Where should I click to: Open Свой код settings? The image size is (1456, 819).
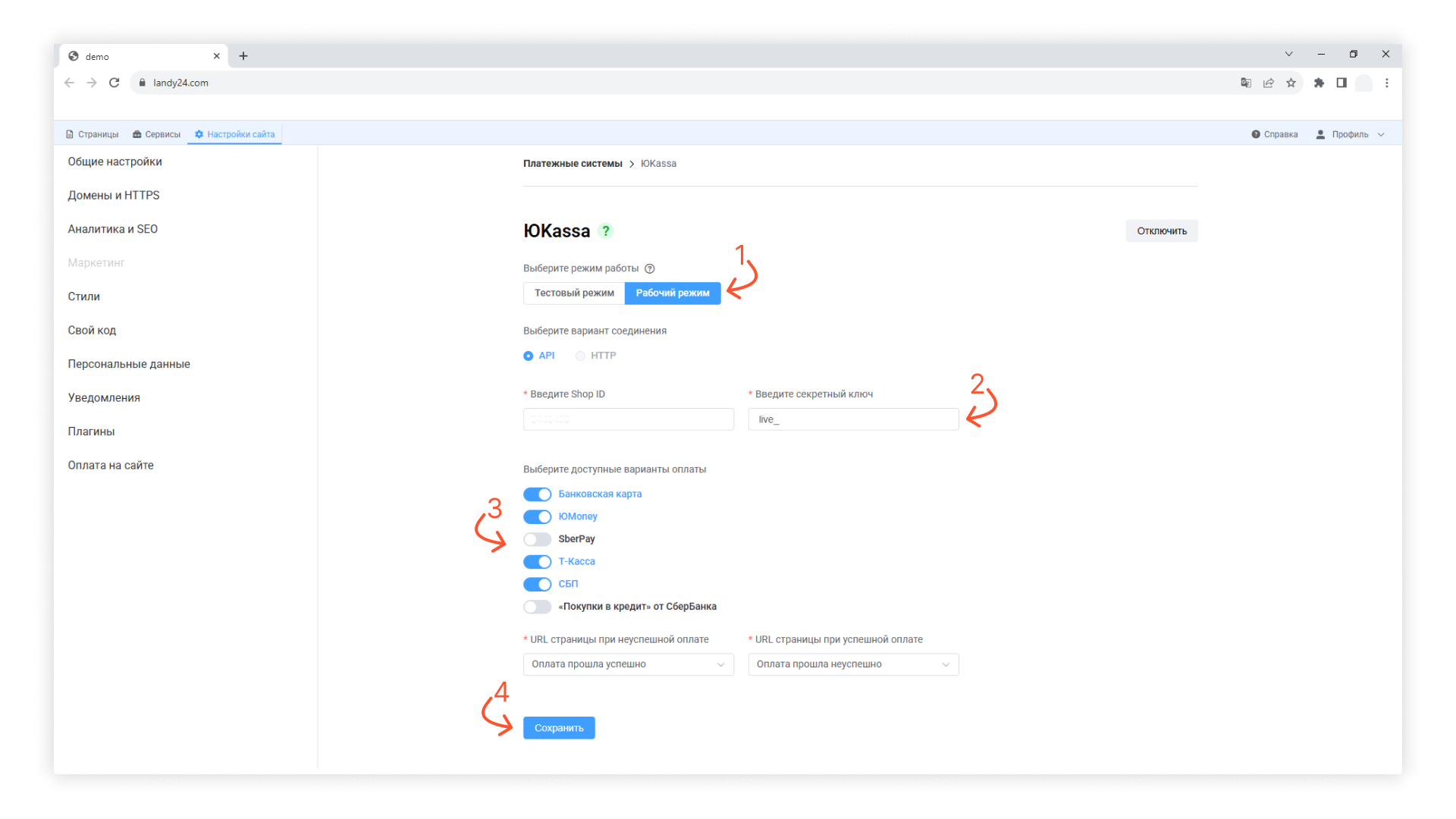tap(92, 331)
